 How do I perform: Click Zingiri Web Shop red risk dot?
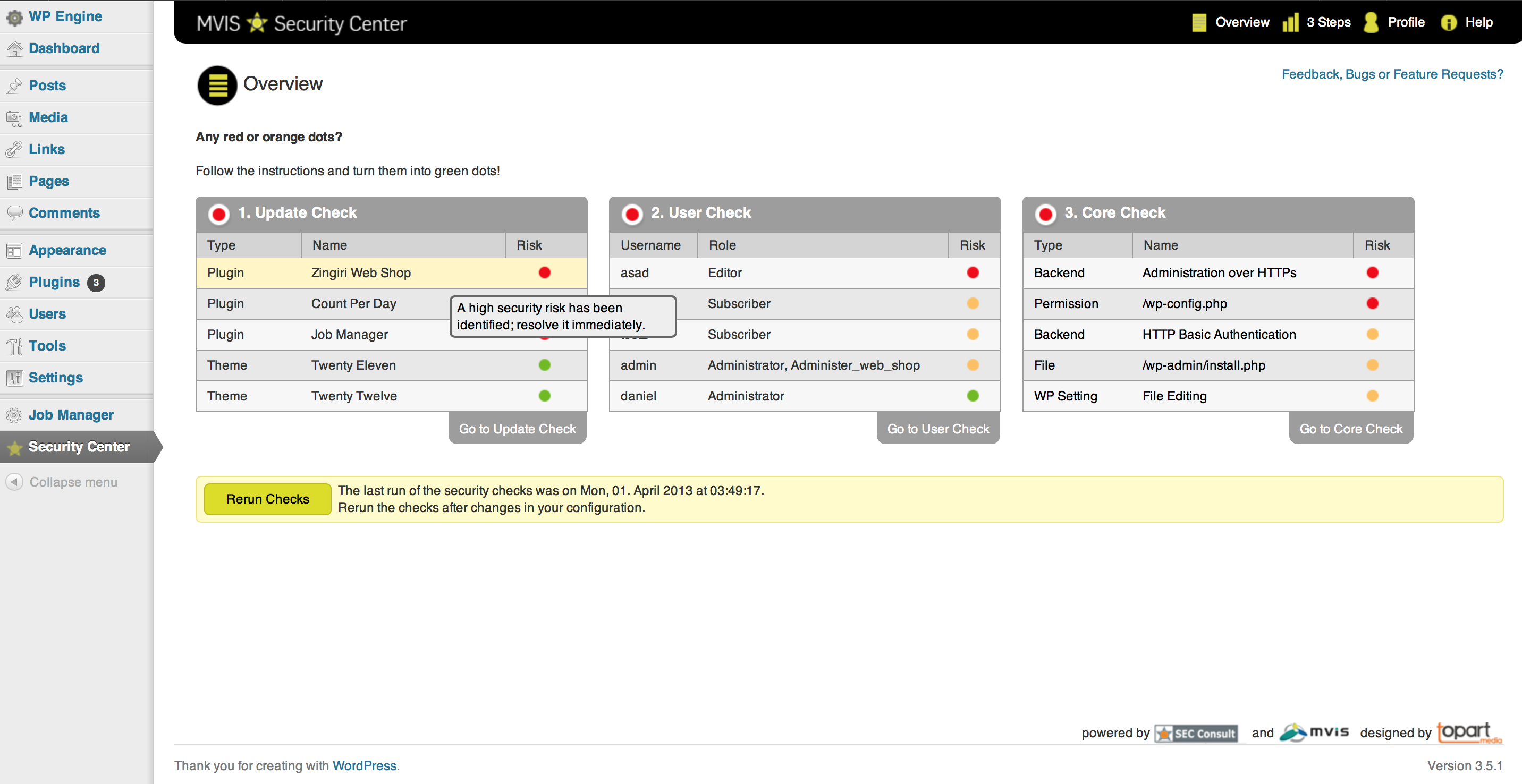point(545,272)
